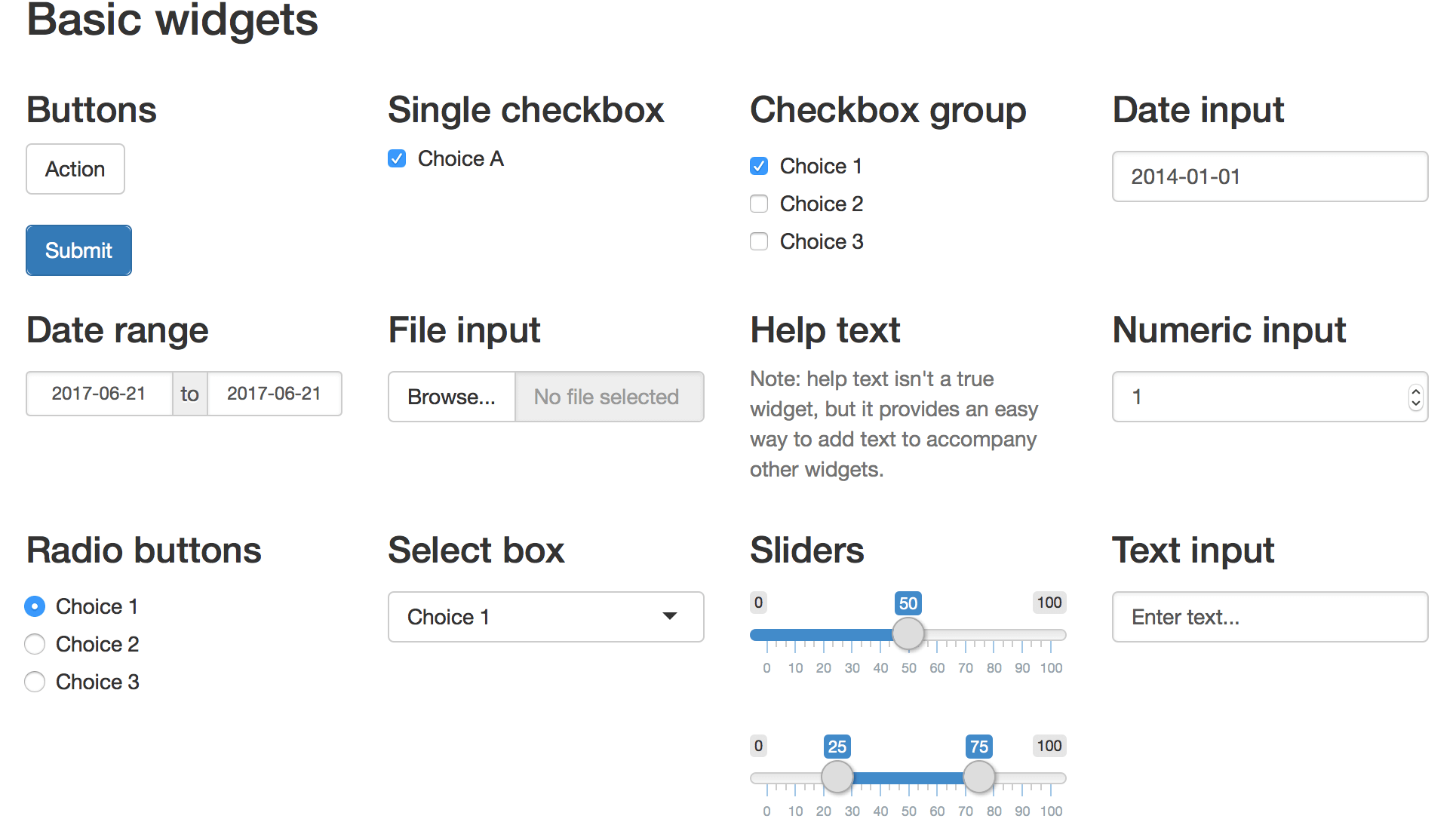Open the Select box dropdown arrow
The width and height of the screenshot is (1456, 825).
(x=669, y=617)
